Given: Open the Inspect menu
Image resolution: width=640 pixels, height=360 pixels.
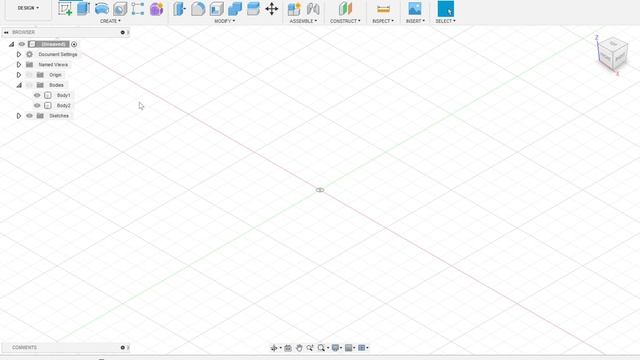Looking at the screenshot, I should click(383, 21).
